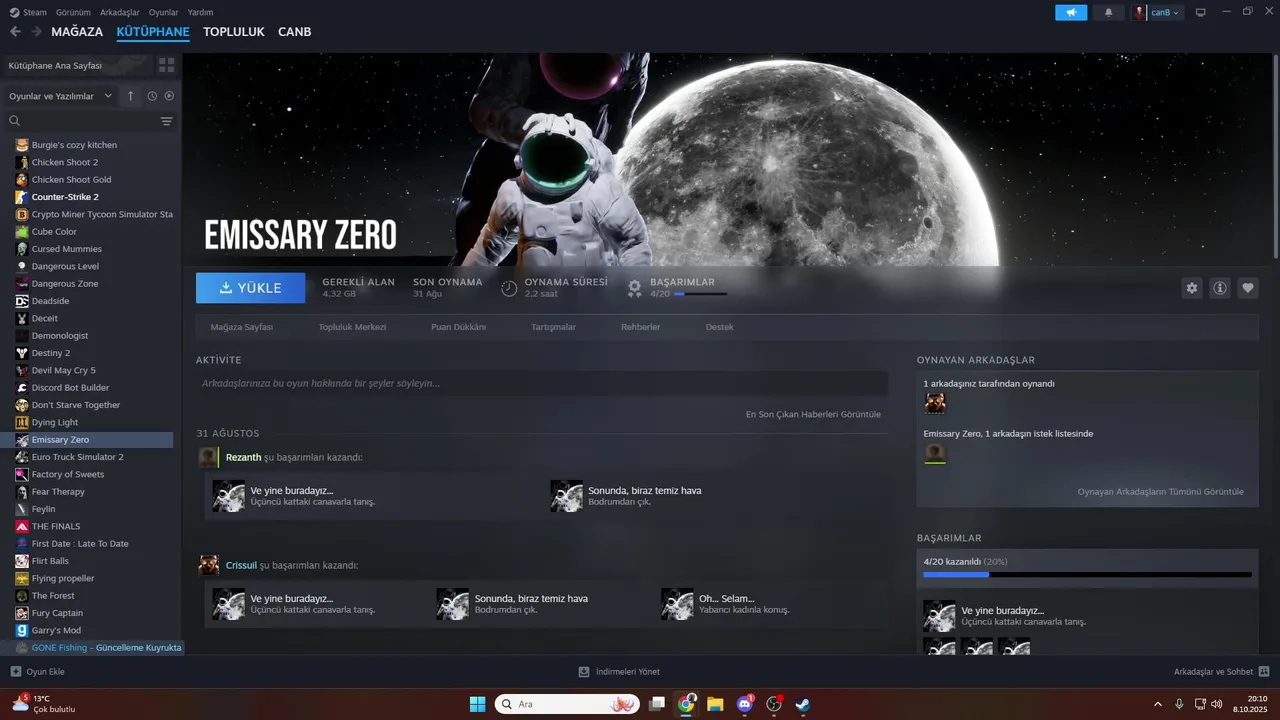The height and width of the screenshot is (720, 1280).
Task: Open the canB account dropdown
Action: click(1157, 13)
